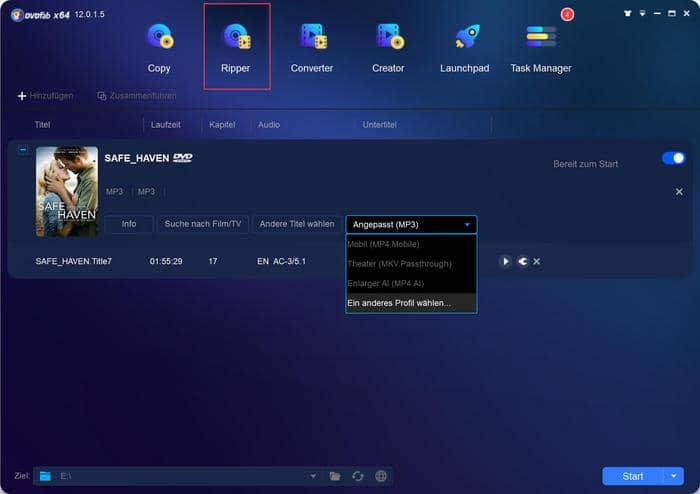Open the Launchpad module

(465, 47)
